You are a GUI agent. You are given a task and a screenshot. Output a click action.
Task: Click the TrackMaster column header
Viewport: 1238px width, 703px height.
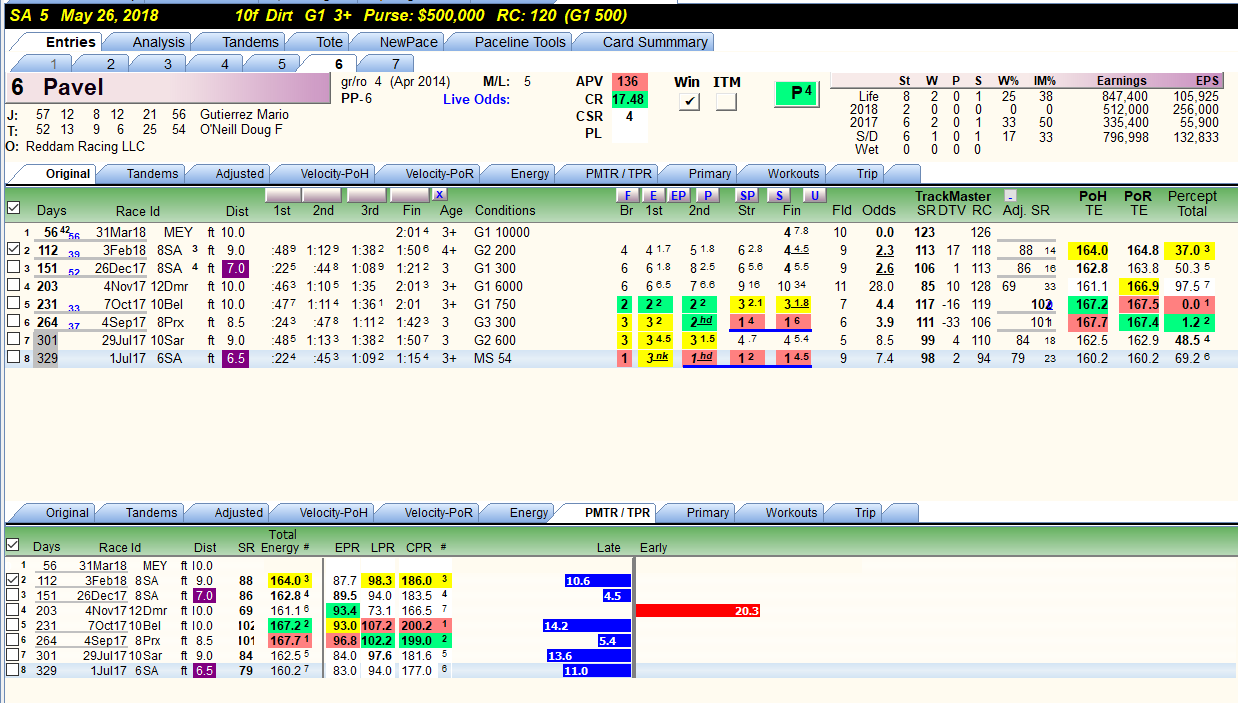point(952,196)
